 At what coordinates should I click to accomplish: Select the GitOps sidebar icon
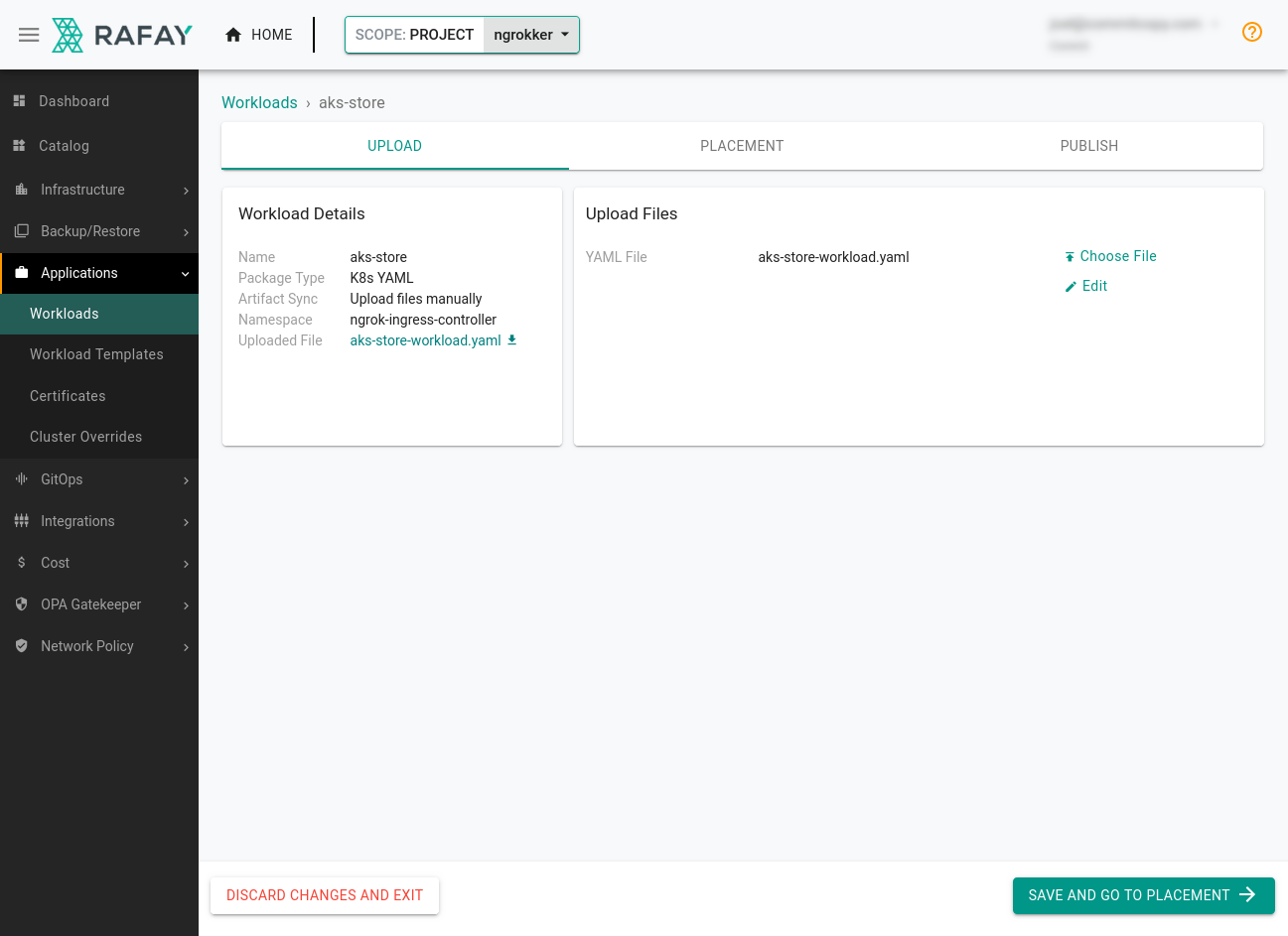click(x=21, y=479)
